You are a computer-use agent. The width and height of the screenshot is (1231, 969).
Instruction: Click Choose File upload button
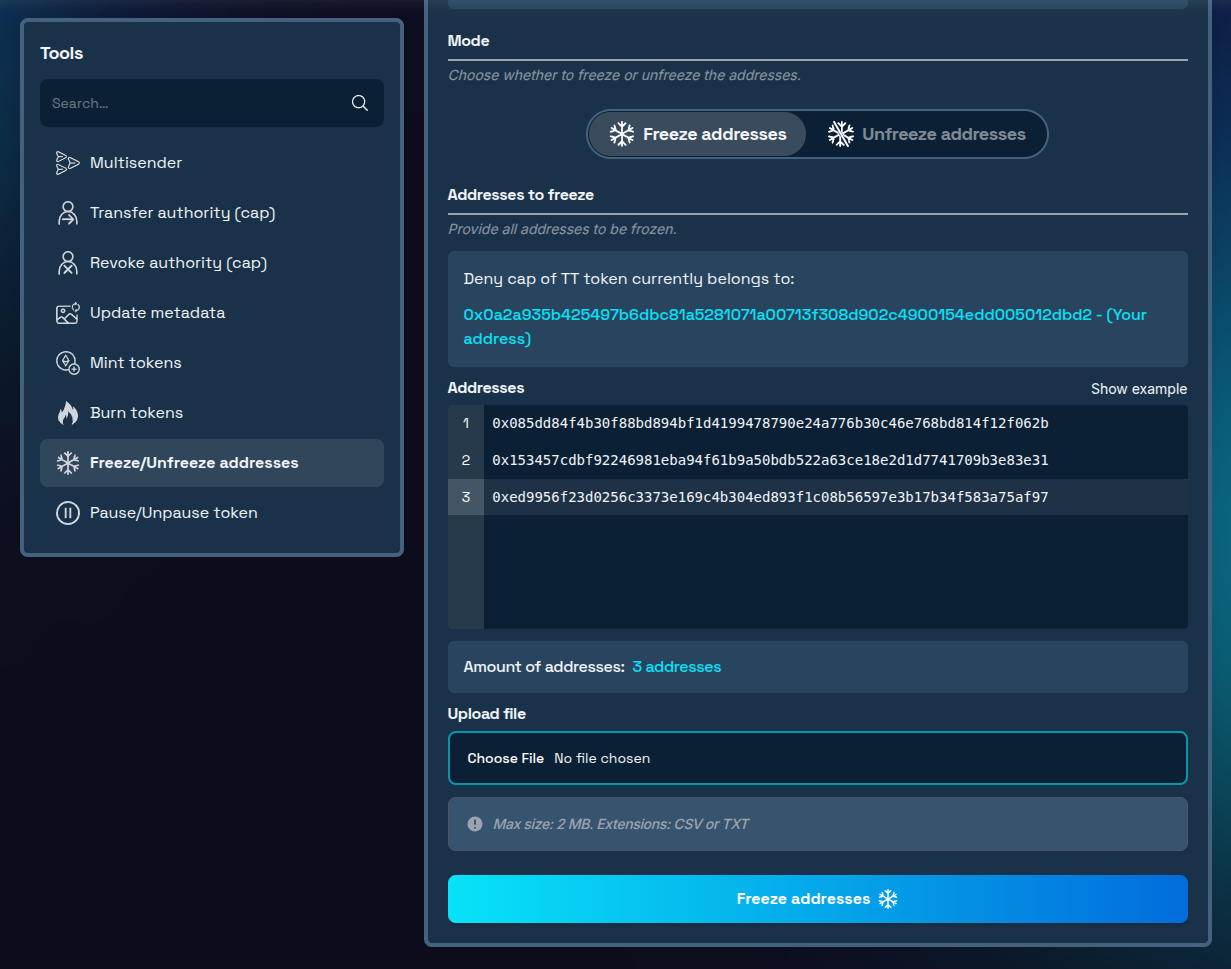pos(505,758)
